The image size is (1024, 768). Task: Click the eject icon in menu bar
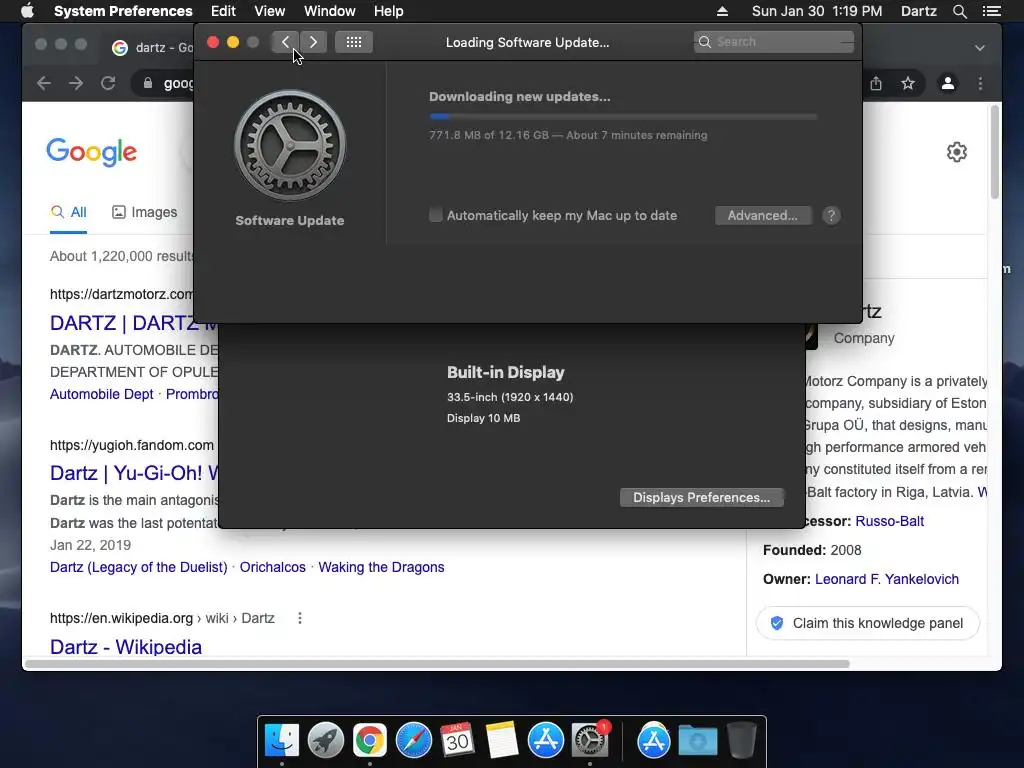click(x=722, y=11)
